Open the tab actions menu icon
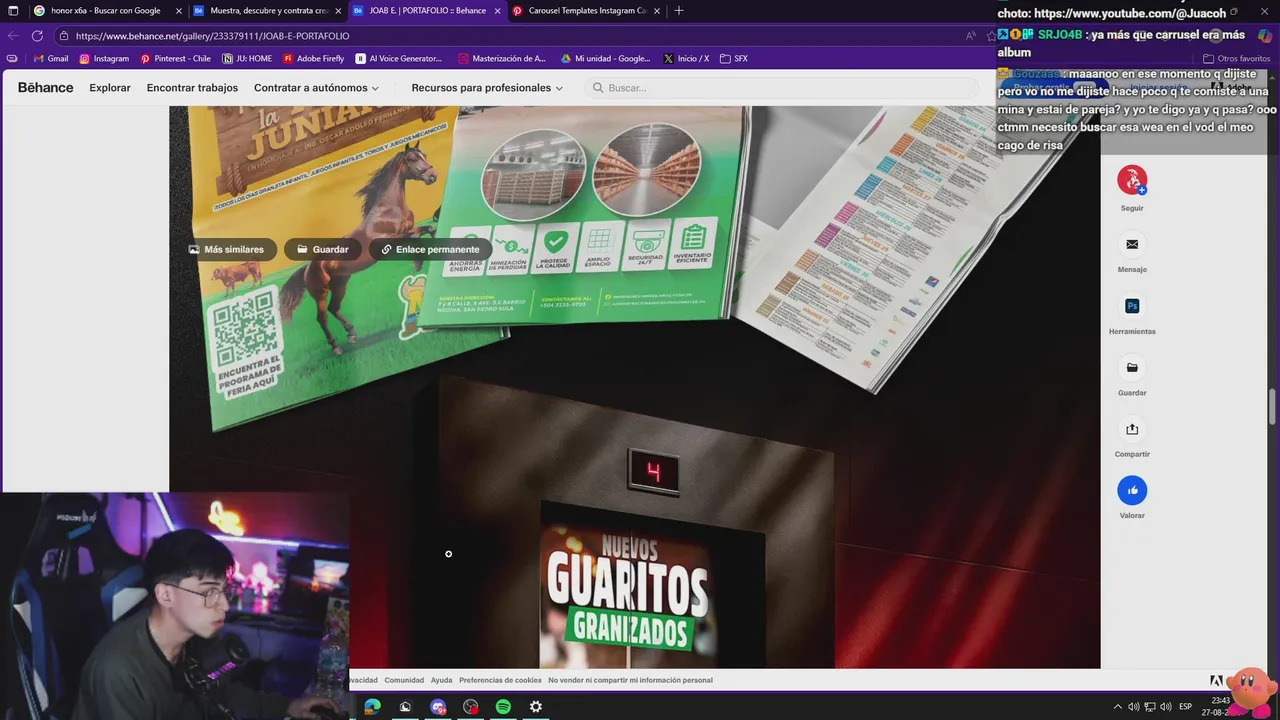 pos(13,11)
